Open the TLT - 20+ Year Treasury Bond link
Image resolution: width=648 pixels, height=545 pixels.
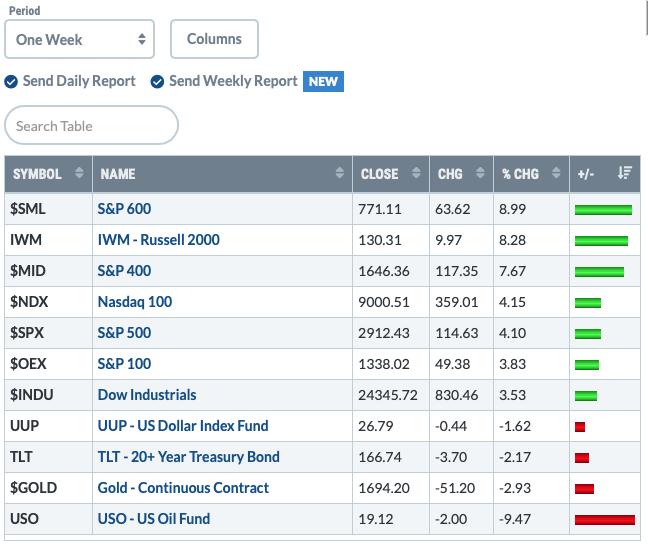coord(188,457)
